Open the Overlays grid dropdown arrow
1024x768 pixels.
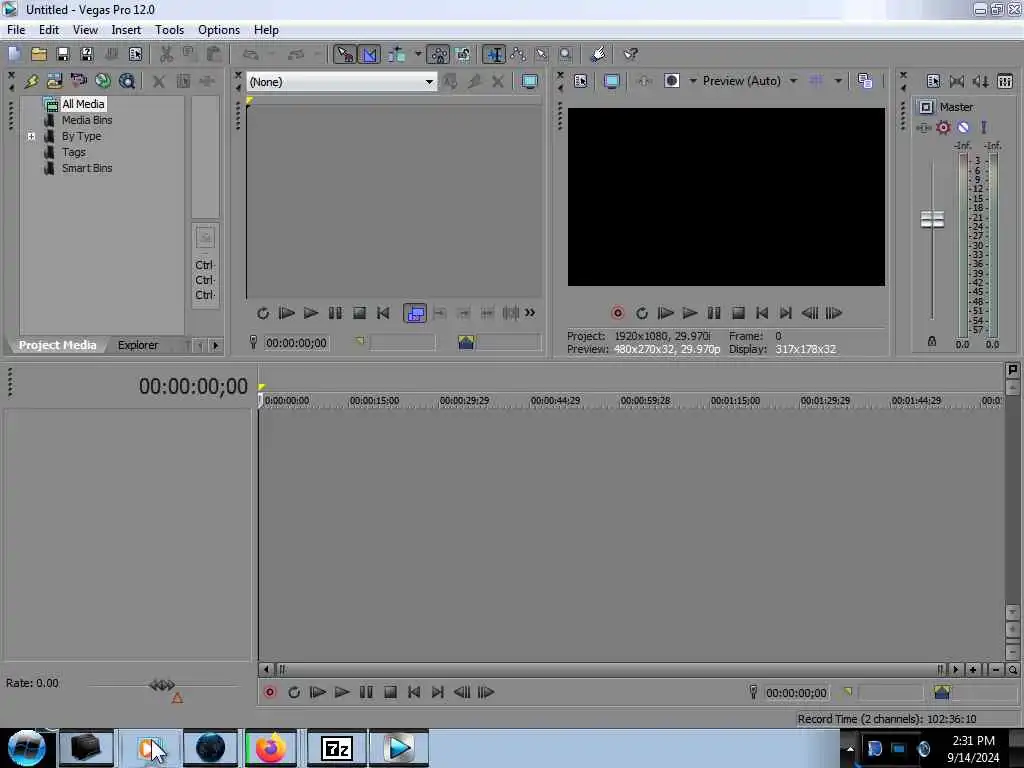click(838, 81)
